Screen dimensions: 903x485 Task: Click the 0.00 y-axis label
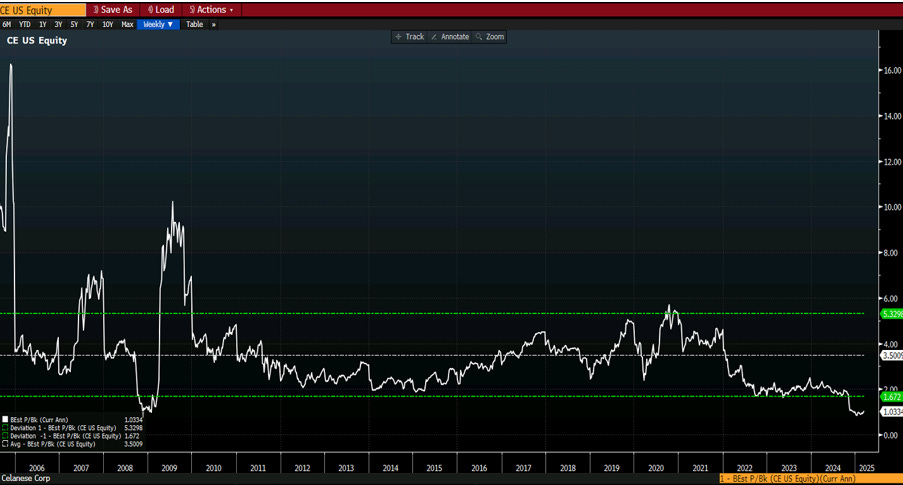click(x=890, y=435)
